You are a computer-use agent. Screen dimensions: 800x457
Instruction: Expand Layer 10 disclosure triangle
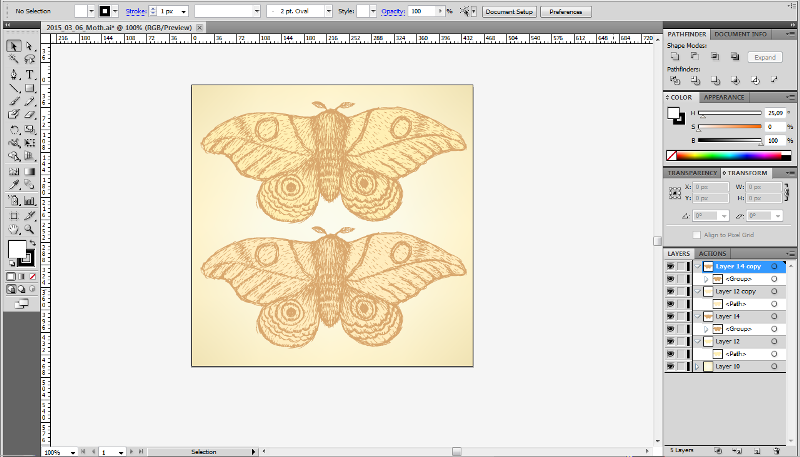click(x=697, y=366)
